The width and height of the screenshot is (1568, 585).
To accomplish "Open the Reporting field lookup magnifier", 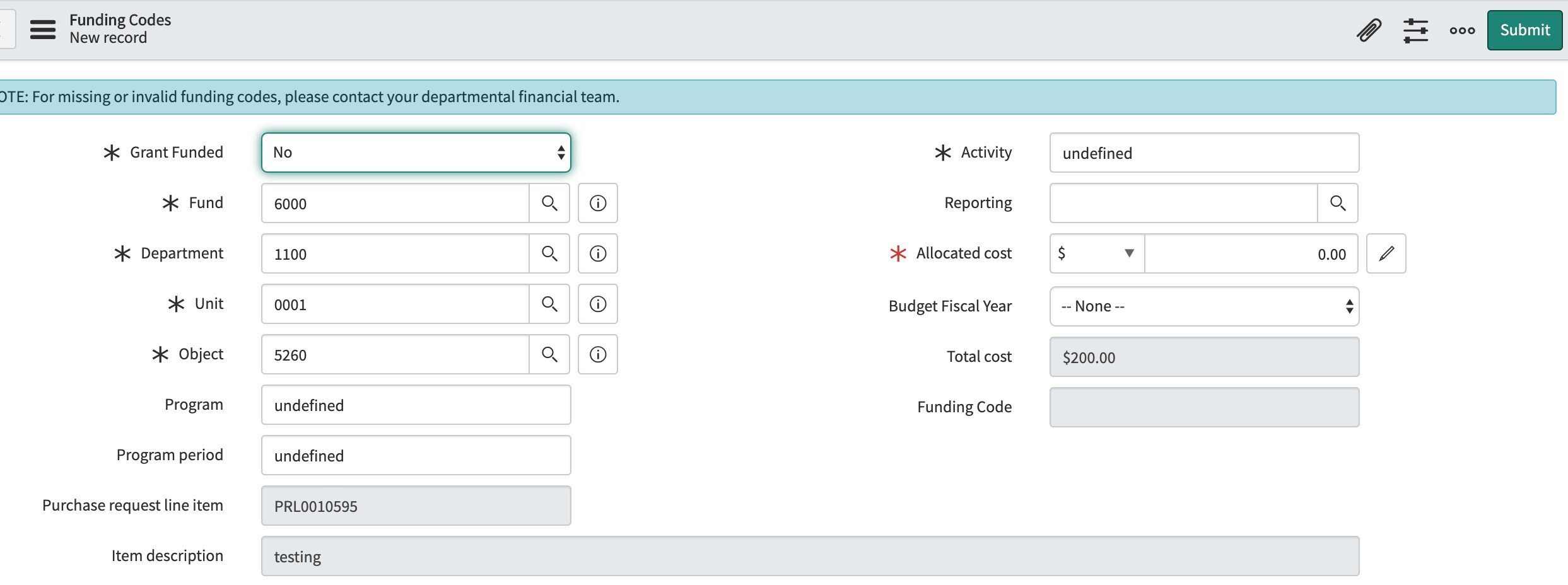I will pyautogui.click(x=1337, y=203).
